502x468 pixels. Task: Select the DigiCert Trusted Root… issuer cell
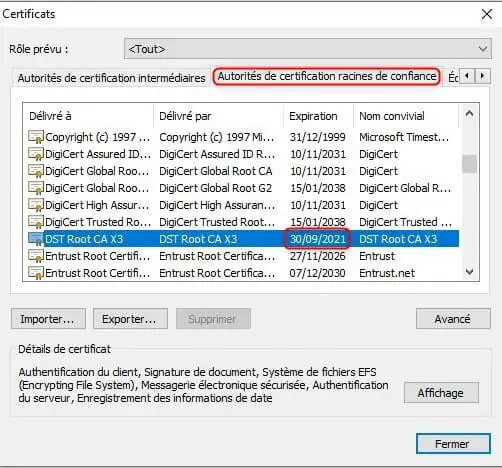(x=217, y=222)
